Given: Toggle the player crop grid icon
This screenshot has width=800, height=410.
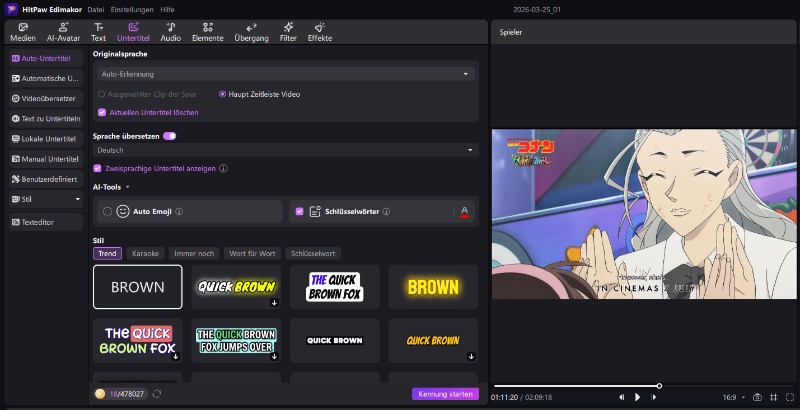Looking at the screenshot, I should (x=773, y=397).
